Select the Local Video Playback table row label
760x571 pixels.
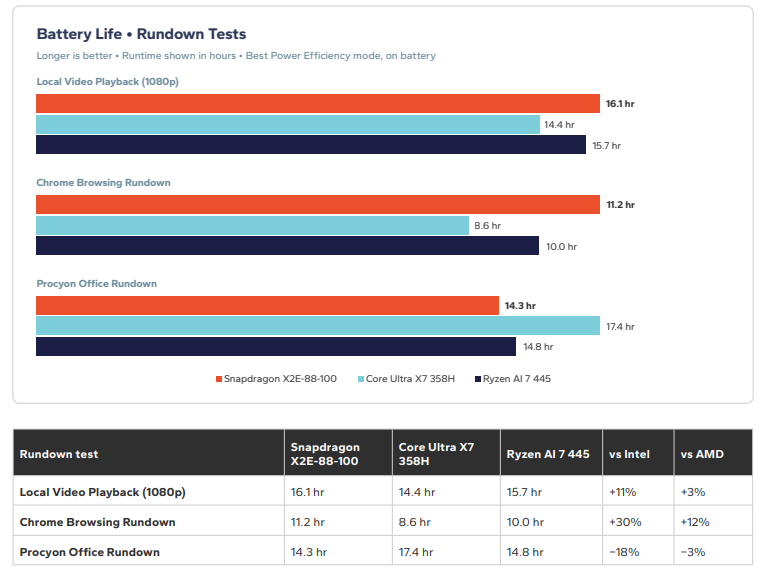[102, 492]
